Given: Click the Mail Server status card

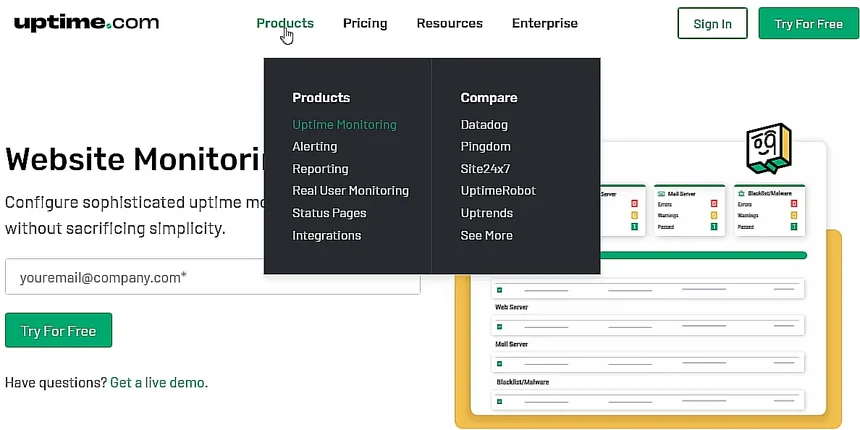Looking at the screenshot, I should tap(689, 211).
